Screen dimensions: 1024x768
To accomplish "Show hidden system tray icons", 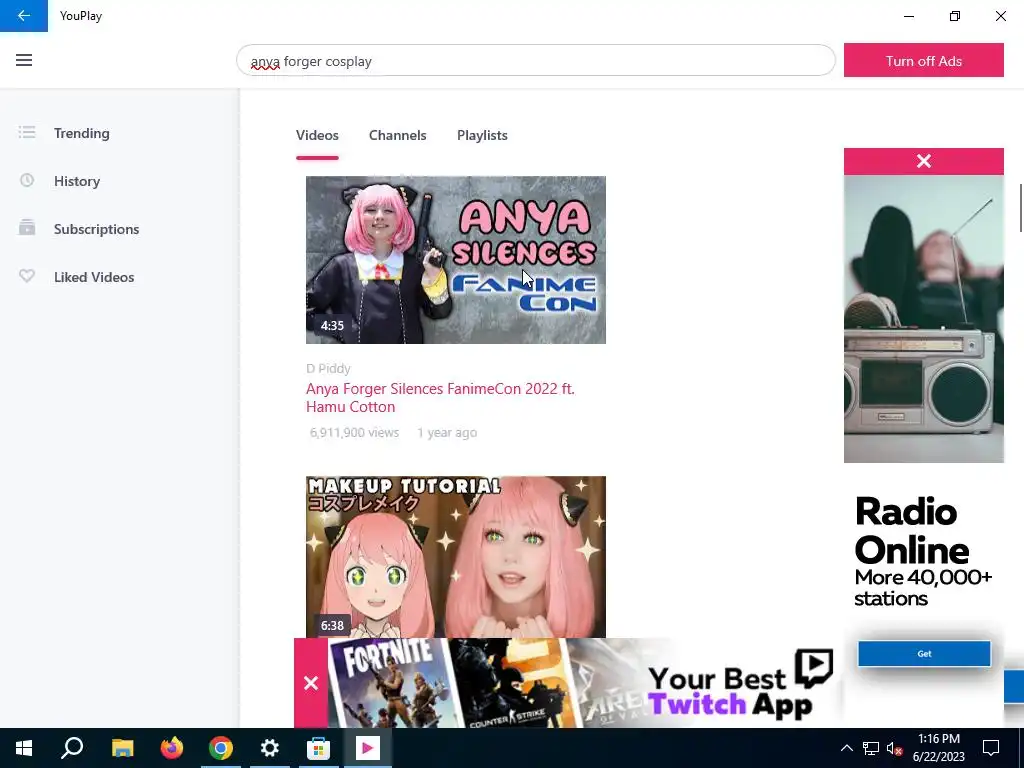I will pos(846,748).
